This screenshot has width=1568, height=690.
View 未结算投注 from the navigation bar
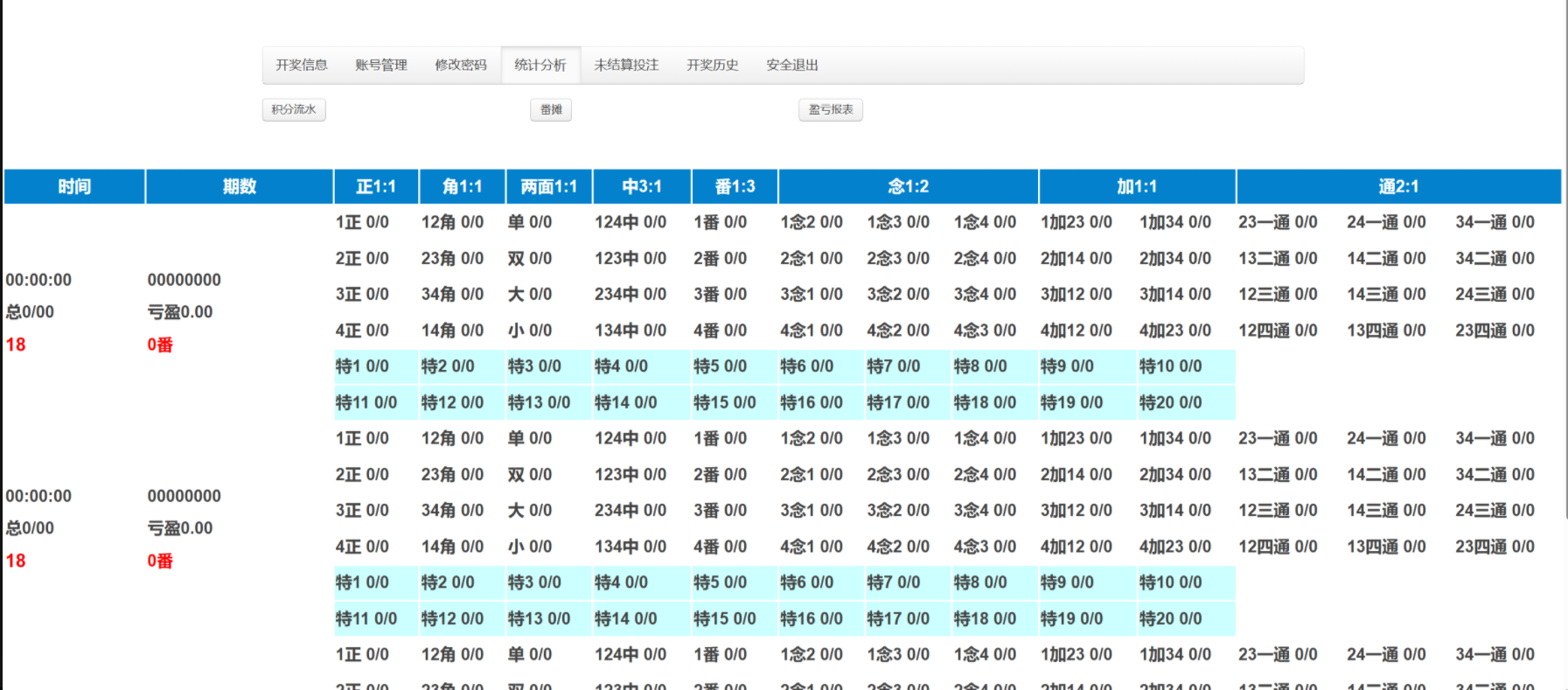click(x=626, y=65)
